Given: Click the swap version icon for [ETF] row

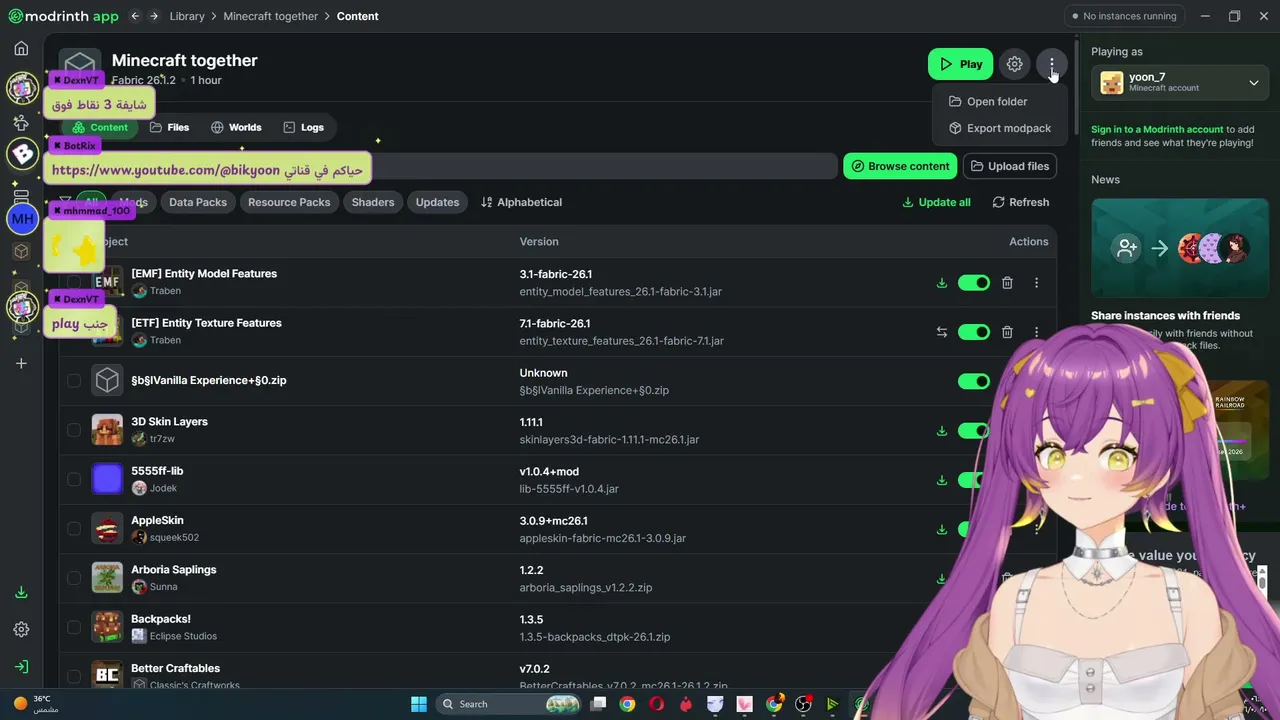Looking at the screenshot, I should (x=941, y=332).
